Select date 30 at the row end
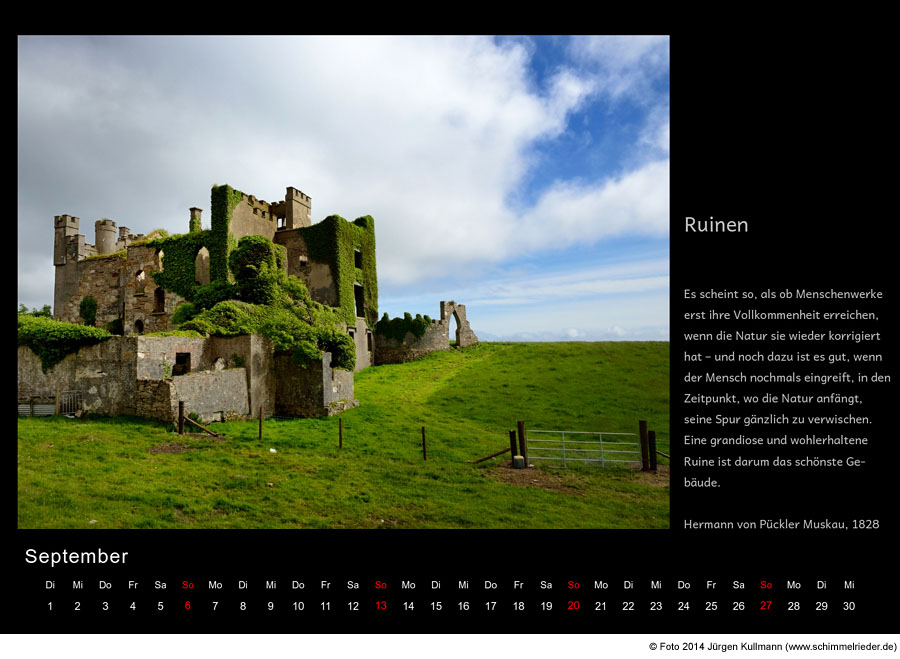Viewport: 900px width, 659px height. pyautogui.click(x=849, y=606)
